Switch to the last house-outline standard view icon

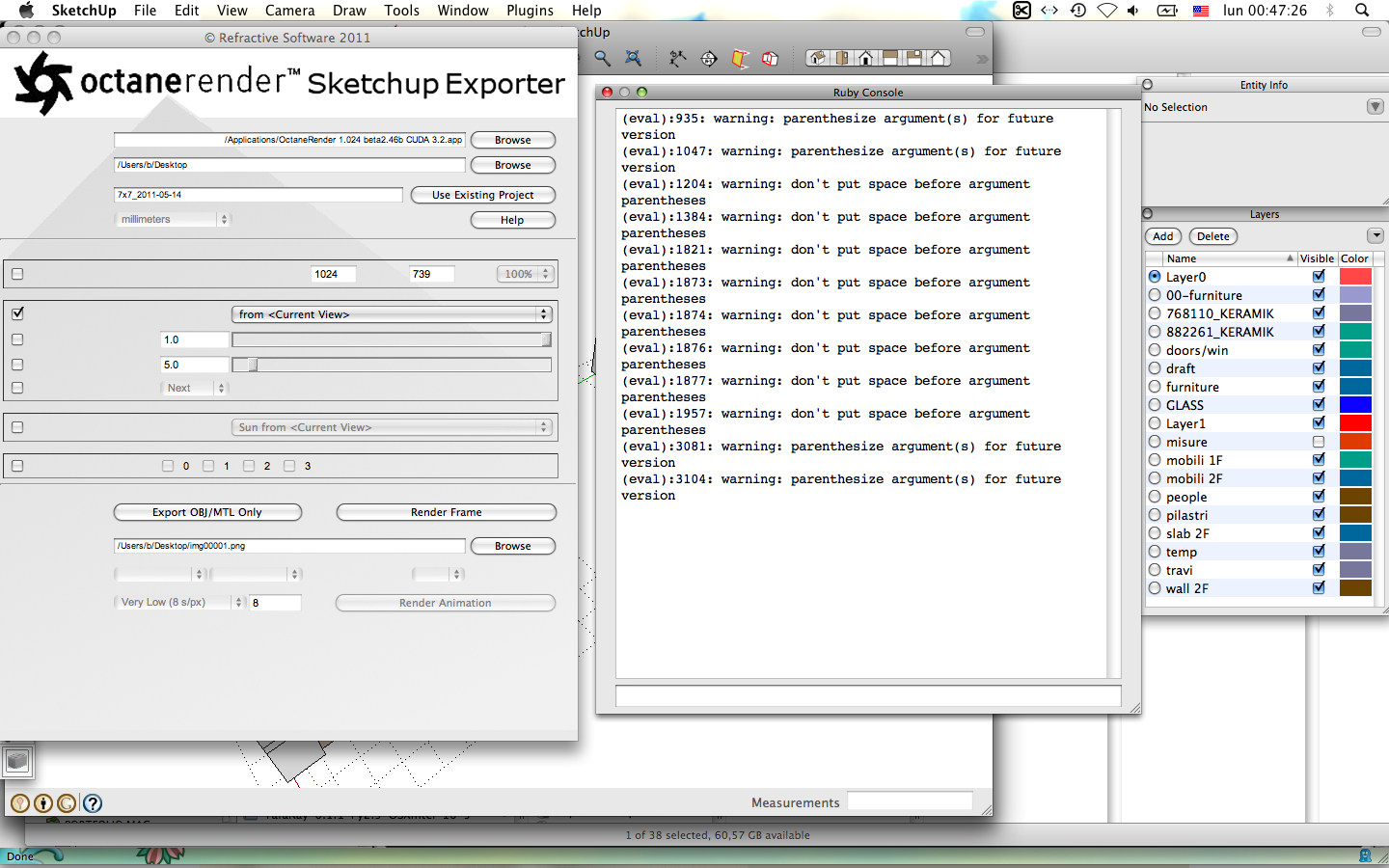pyautogui.click(x=938, y=58)
